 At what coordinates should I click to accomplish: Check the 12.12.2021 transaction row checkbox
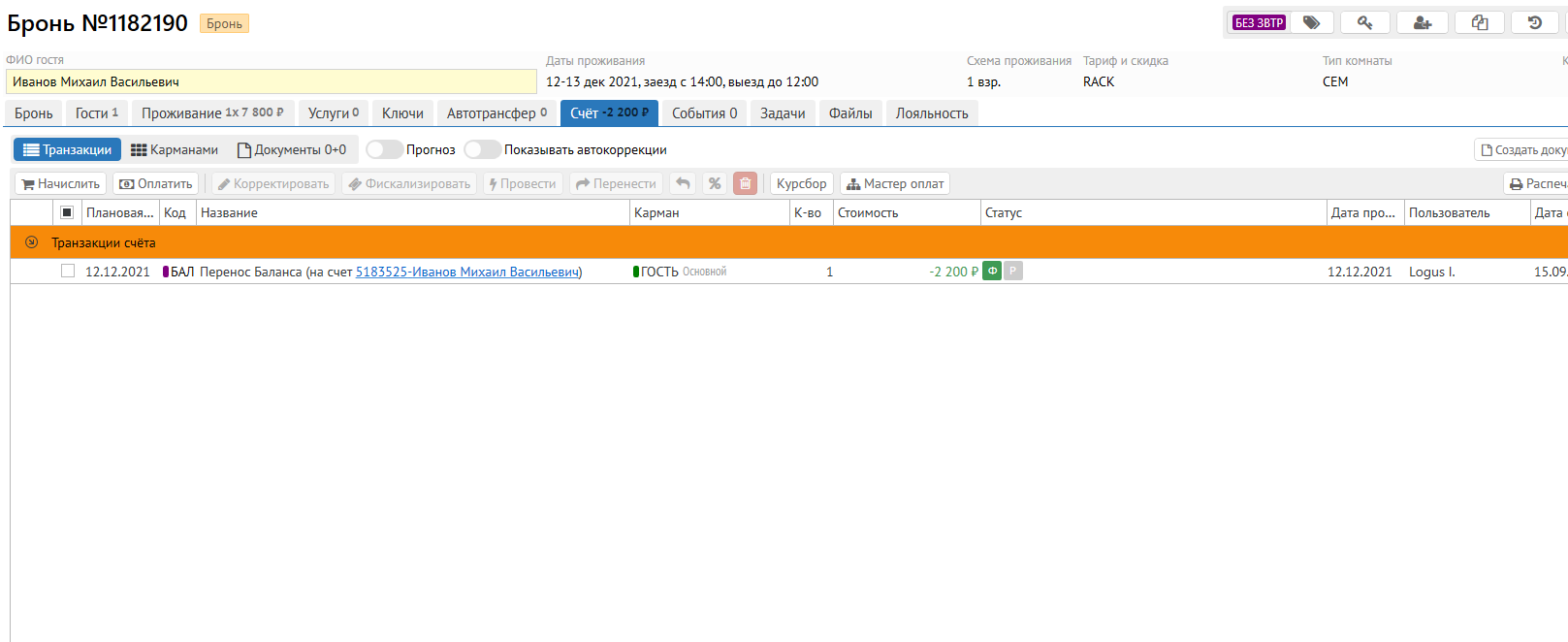68,272
